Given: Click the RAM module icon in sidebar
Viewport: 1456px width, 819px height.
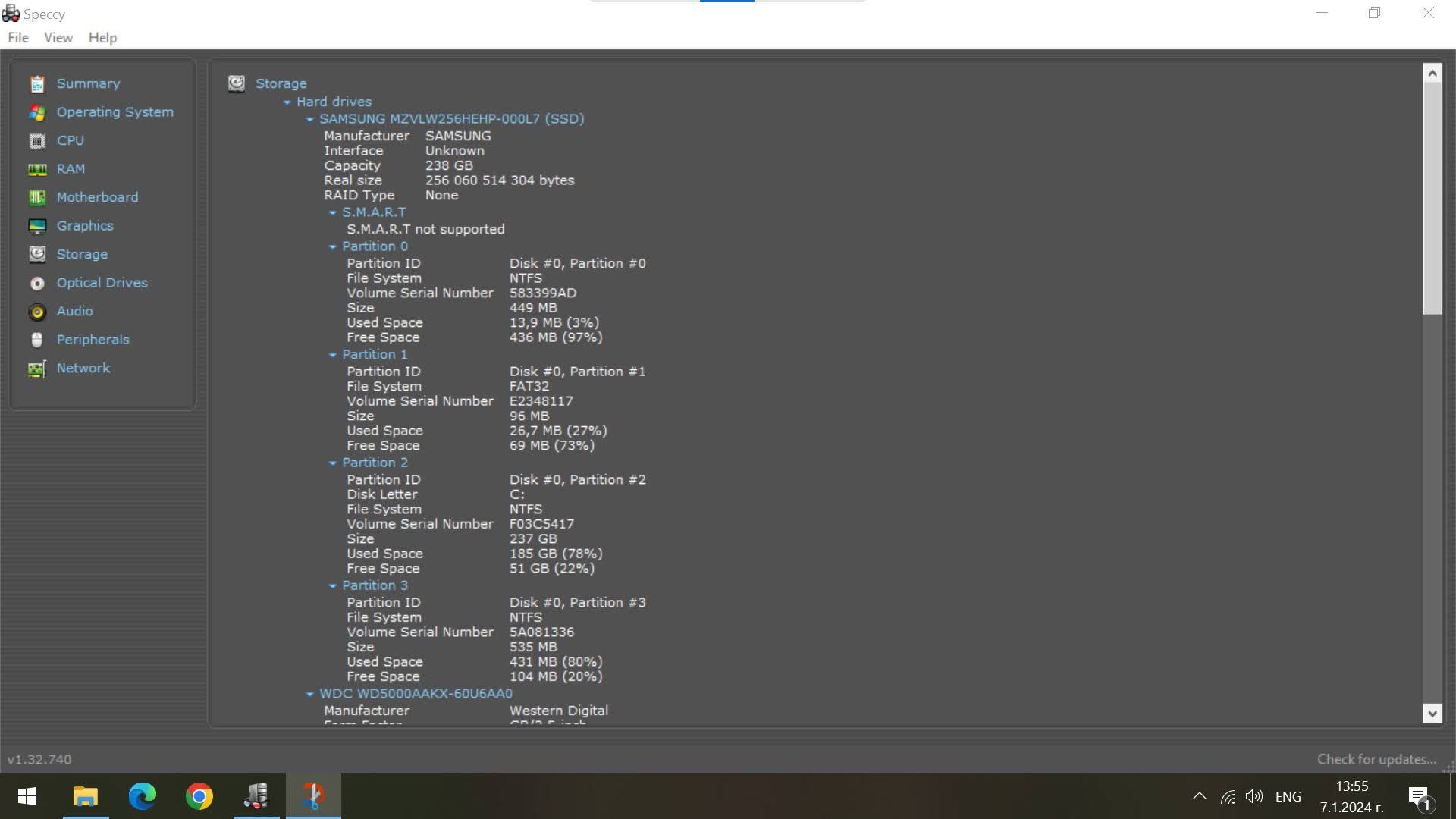Looking at the screenshot, I should pos(37,169).
